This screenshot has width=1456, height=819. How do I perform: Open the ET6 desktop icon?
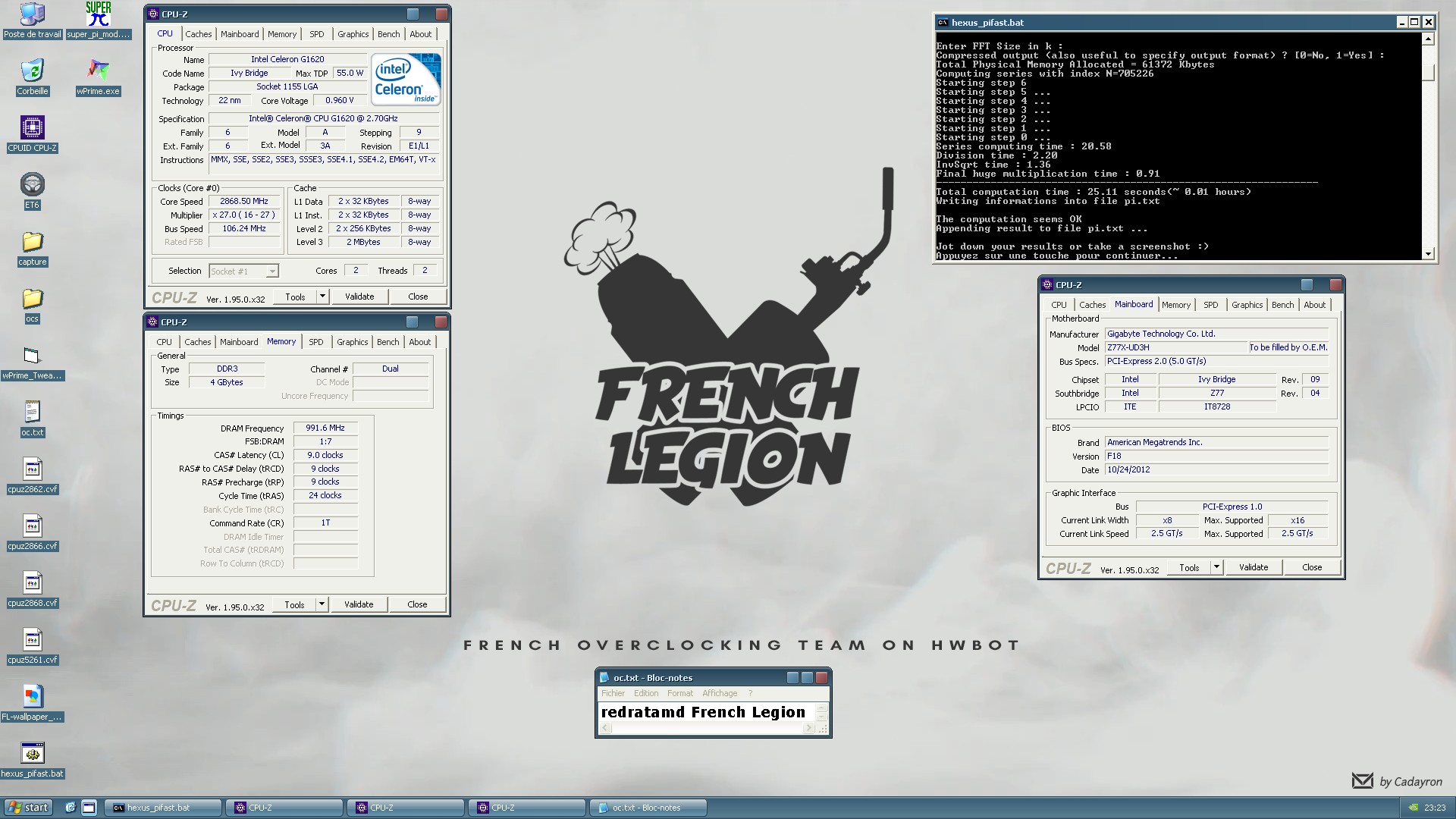tap(32, 191)
